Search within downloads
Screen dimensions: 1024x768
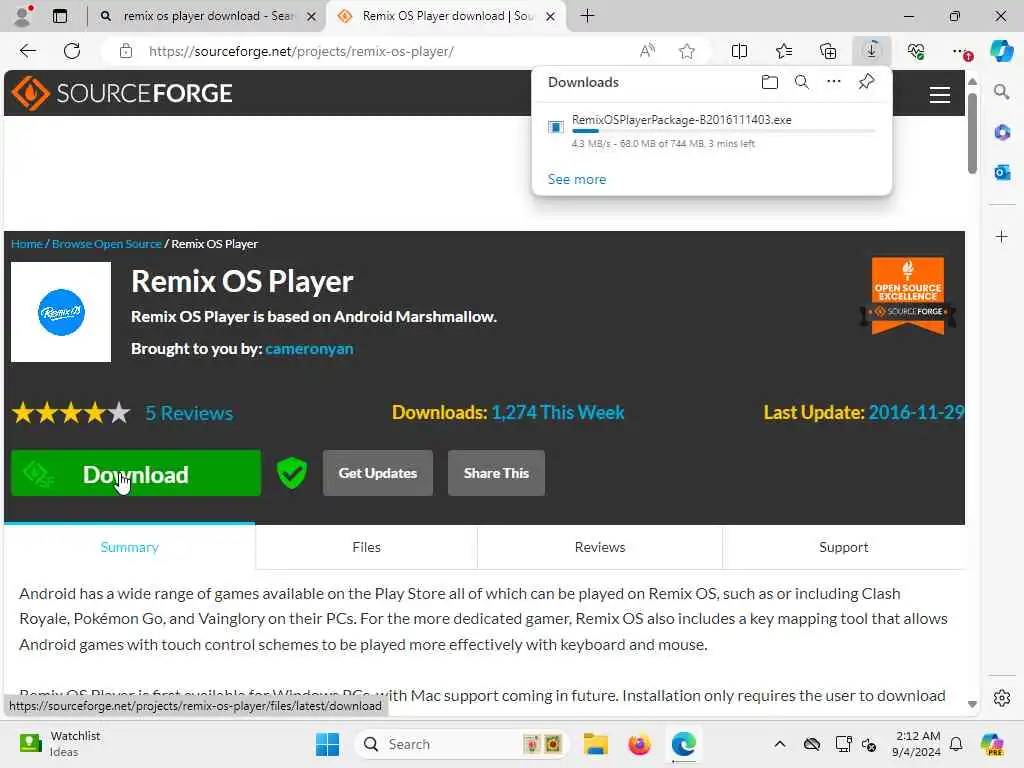[x=802, y=82]
